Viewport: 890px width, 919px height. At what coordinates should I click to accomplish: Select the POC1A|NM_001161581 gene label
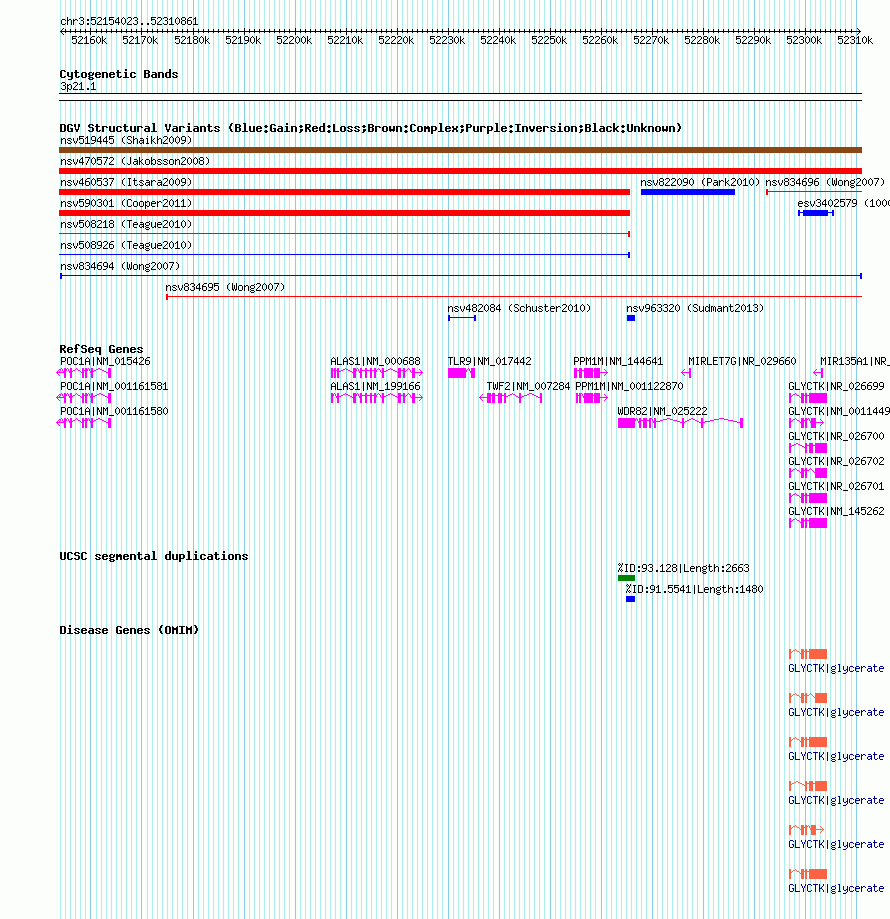114,387
